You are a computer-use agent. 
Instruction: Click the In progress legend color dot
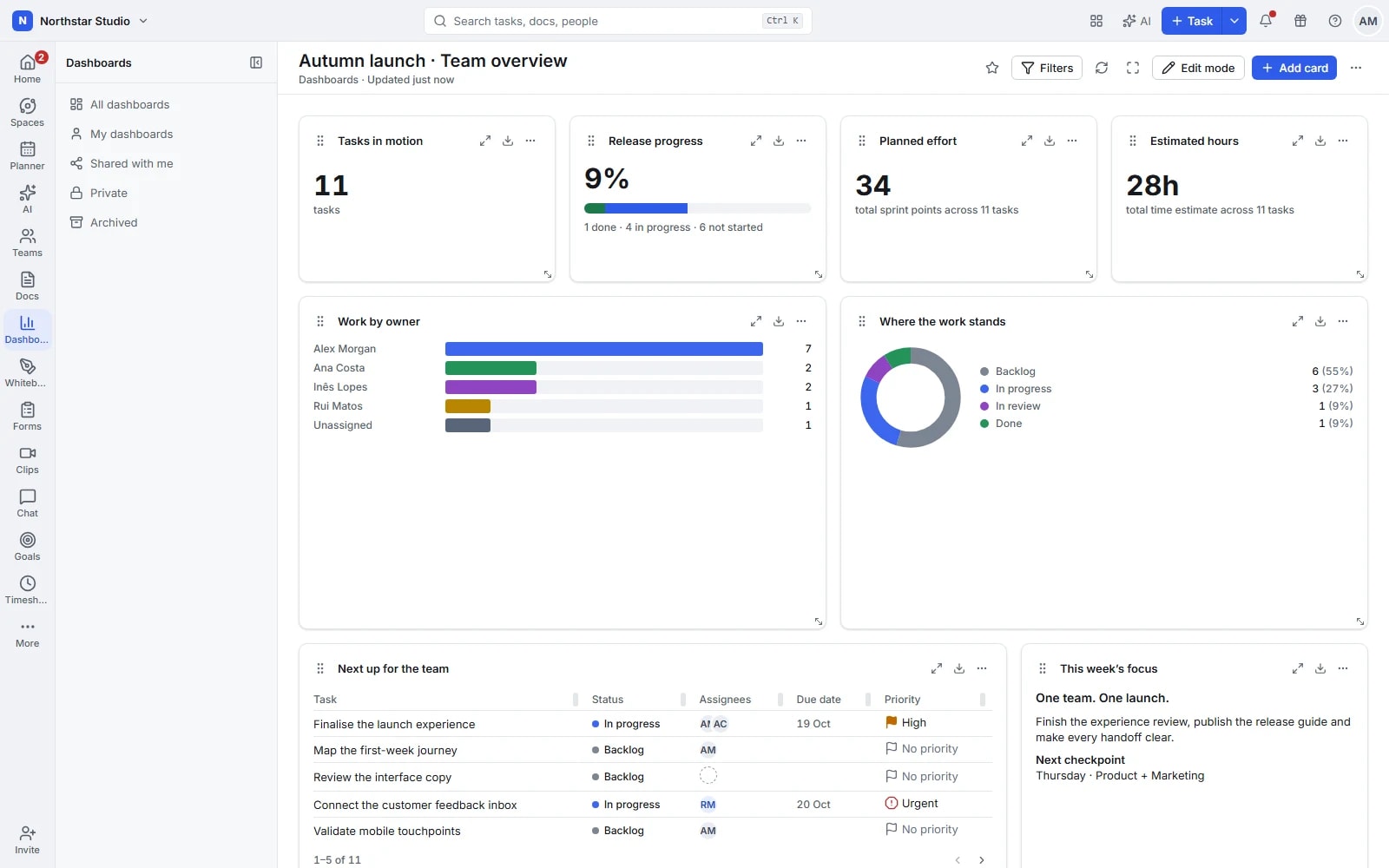coord(984,389)
